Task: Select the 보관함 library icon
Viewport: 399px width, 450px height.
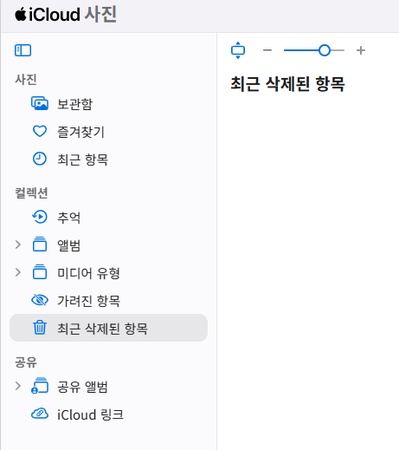Action: coord(40,104)
